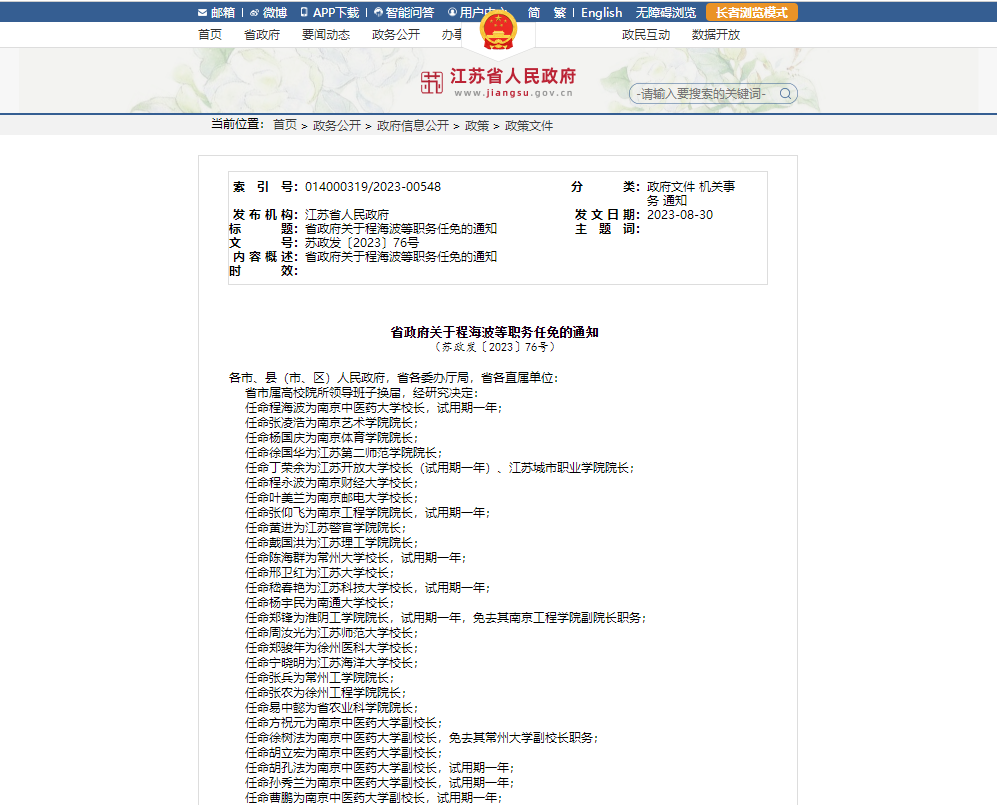Switch site language to English
This screenshot has height=805, width=997.
click(602, 13)
